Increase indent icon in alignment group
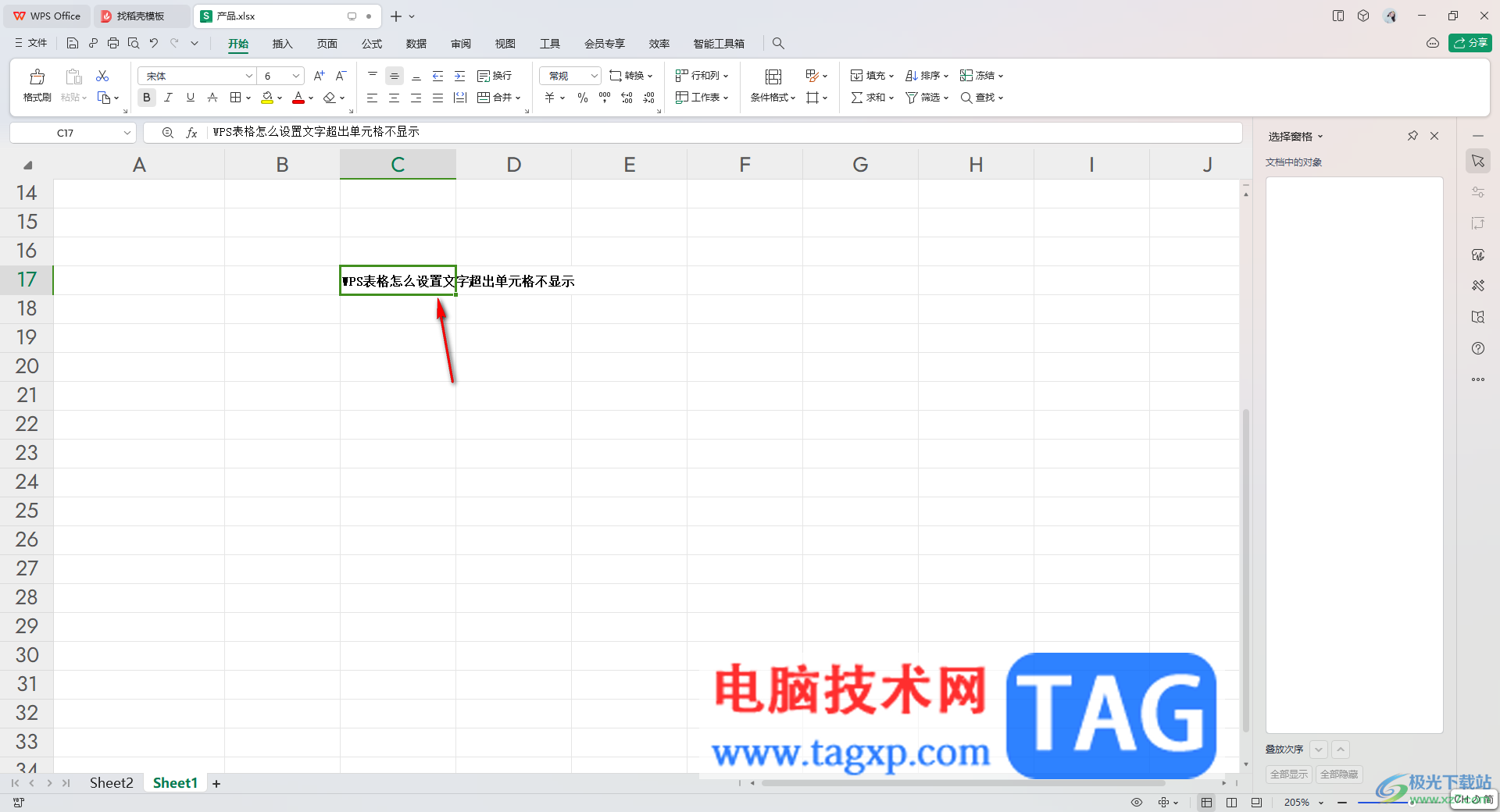Image resolution: width=1500 pixels, height=812 pixels. point(459,76)
